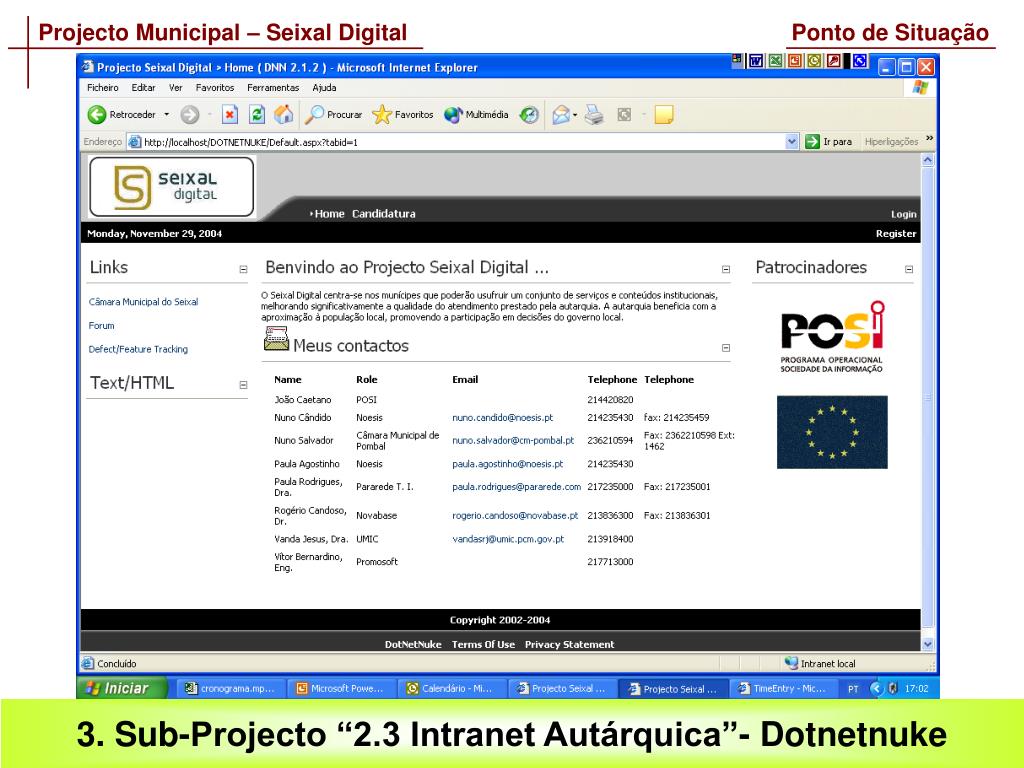Open the Mail icon dropdown arrow
Screen dimensions: 1024x768
click(x=575, y=115)
